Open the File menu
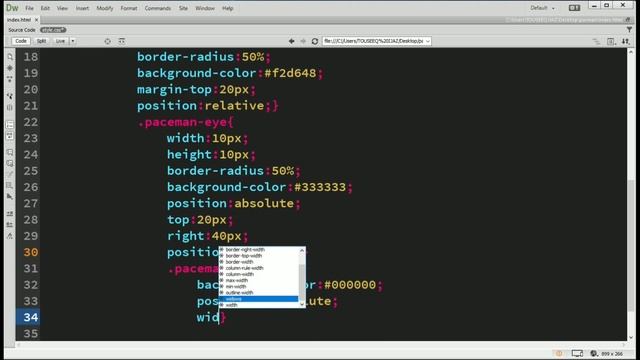This screenshot has height=360, width=640. (x=29, y=8)
